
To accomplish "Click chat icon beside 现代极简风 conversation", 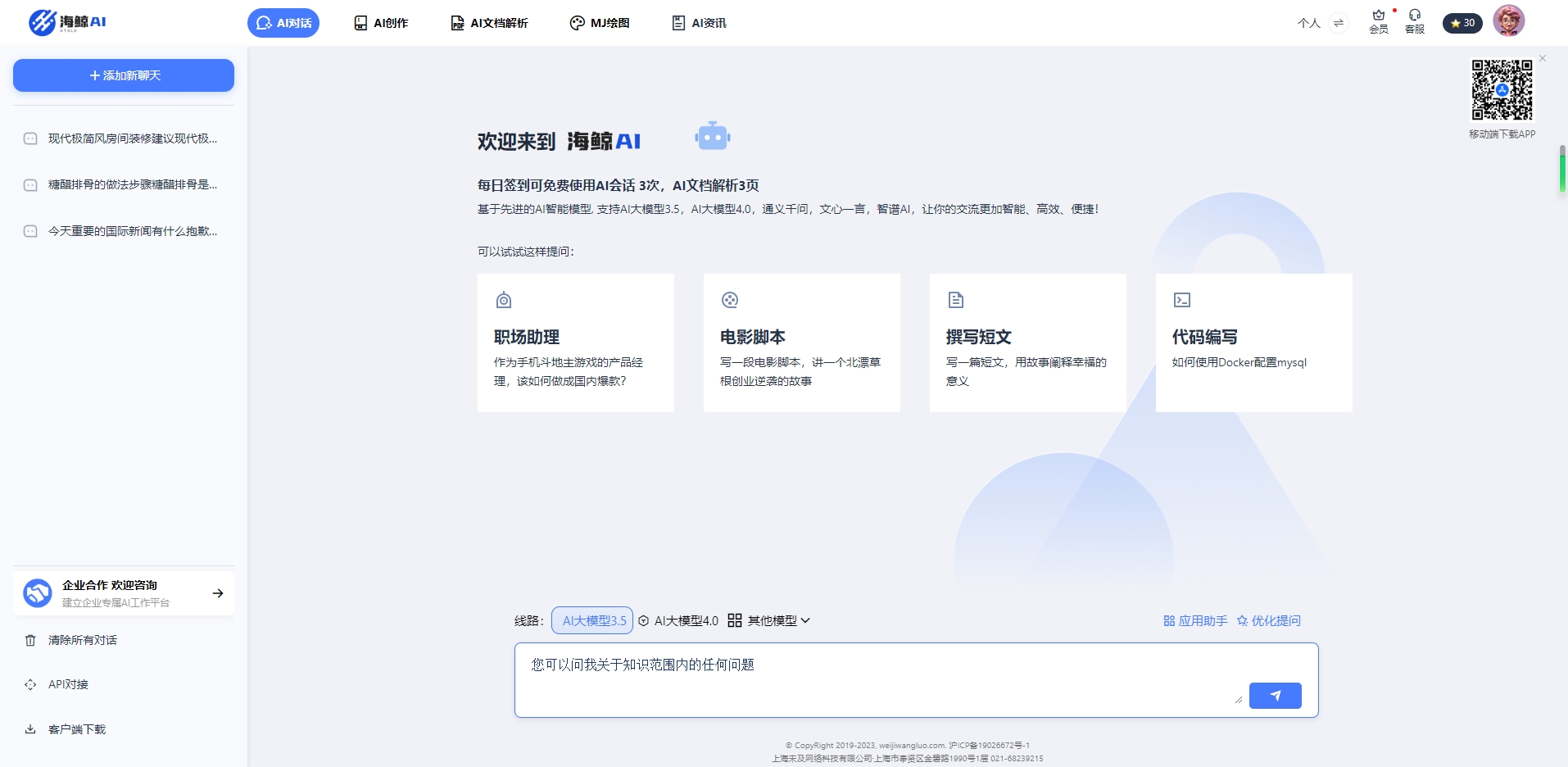I will point(30,139).
